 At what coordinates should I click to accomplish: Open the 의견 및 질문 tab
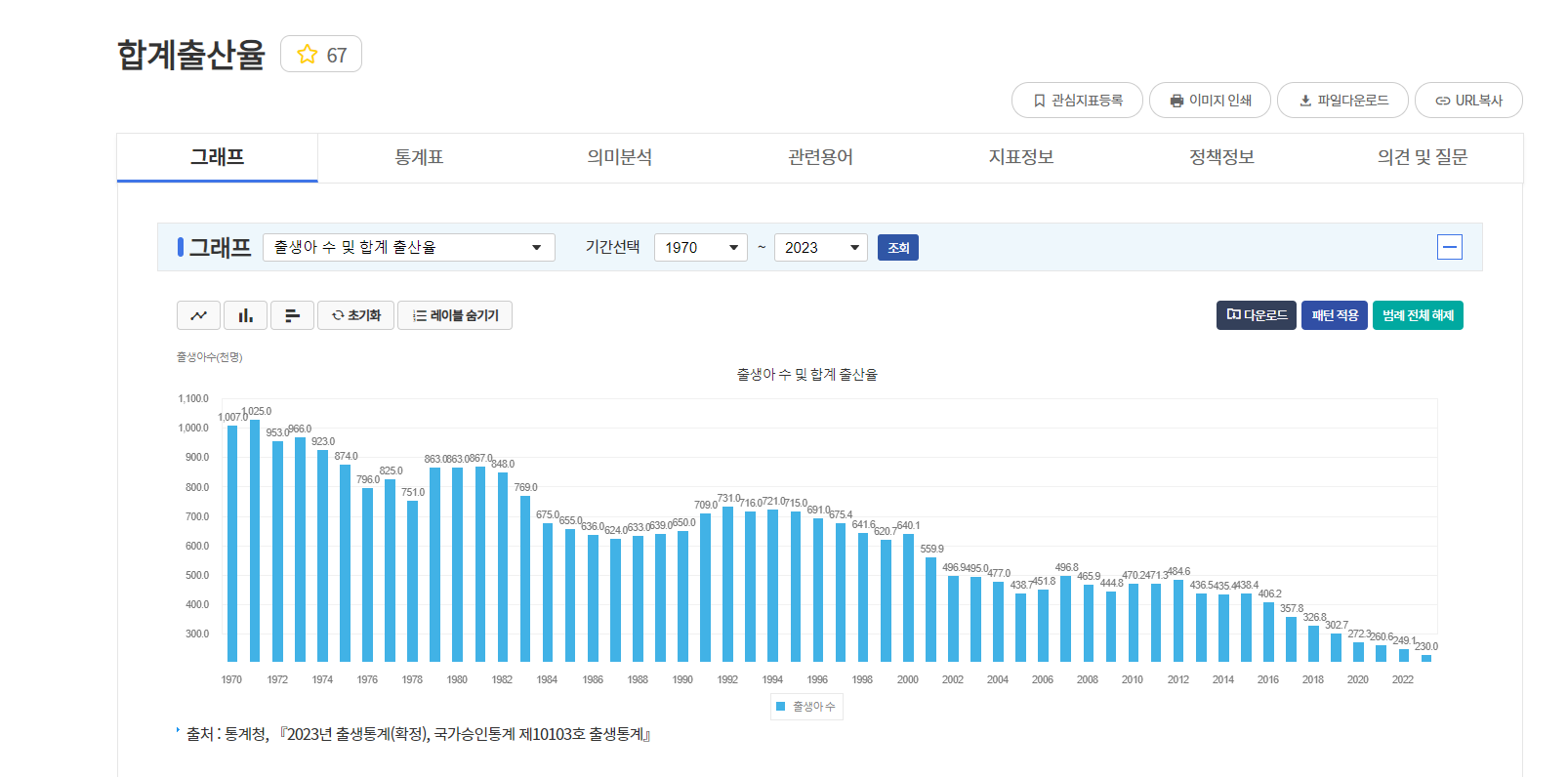coord(1423,157)
